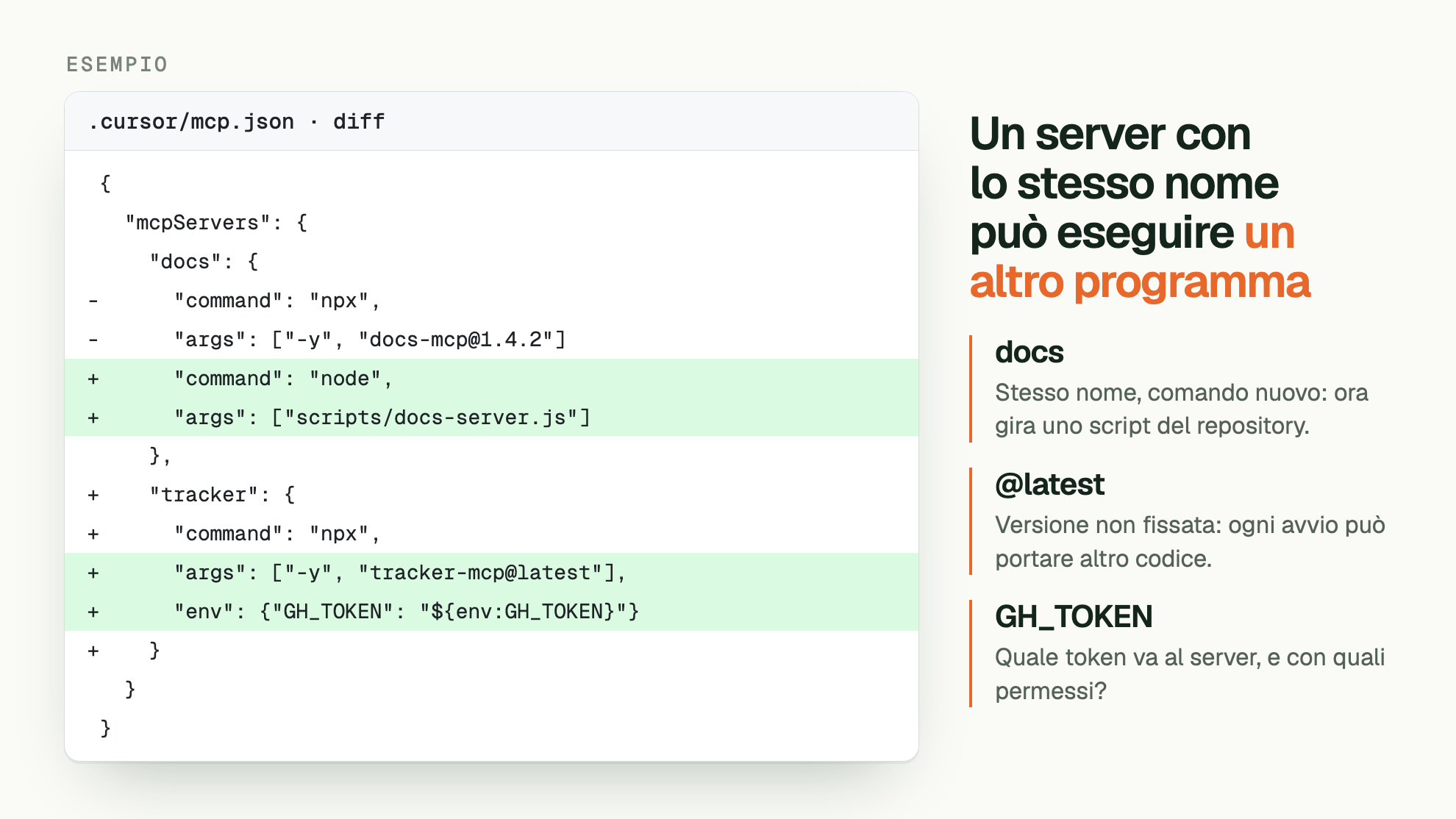1456x819 pixels.
Task: Click the 'Quale token va al server' question
Action: click(x=1190, y=674)
